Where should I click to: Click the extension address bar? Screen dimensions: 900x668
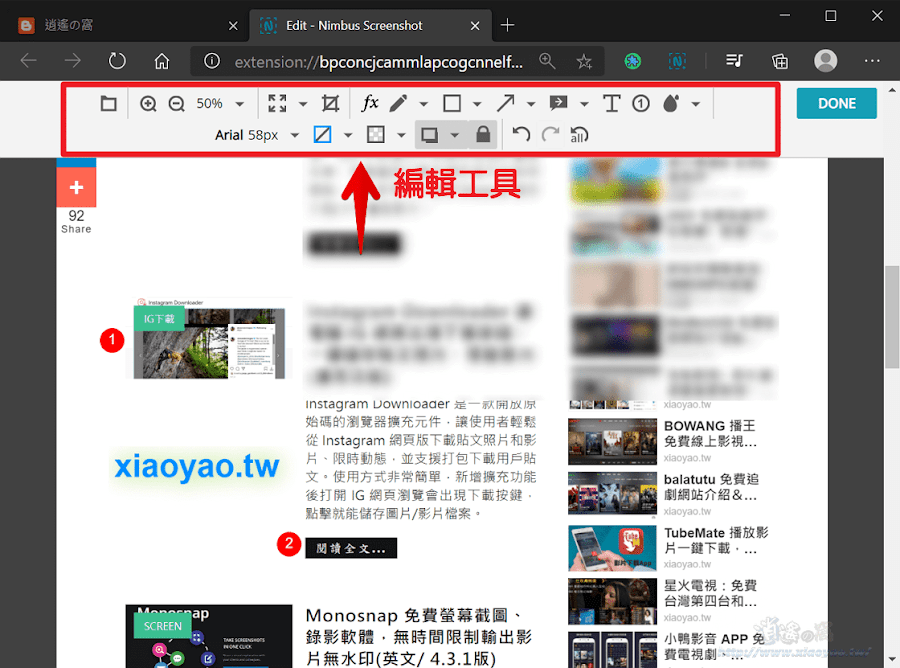[x=378, y=61]
